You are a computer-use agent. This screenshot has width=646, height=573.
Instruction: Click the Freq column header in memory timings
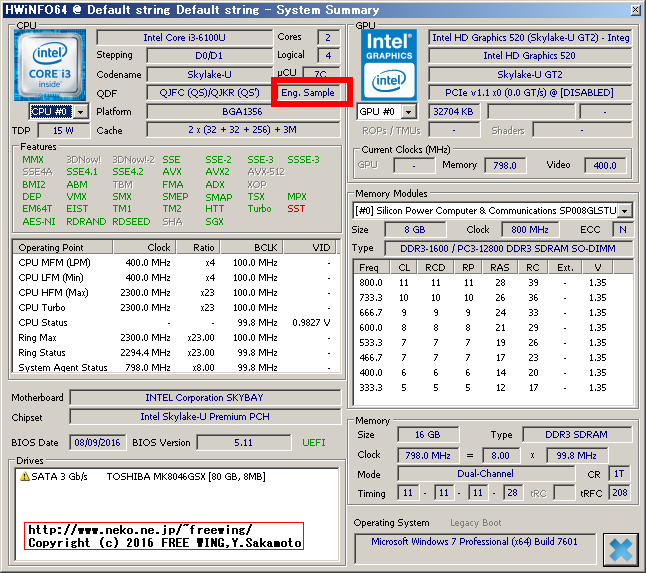pyautogui.click(x=372, y=267)
